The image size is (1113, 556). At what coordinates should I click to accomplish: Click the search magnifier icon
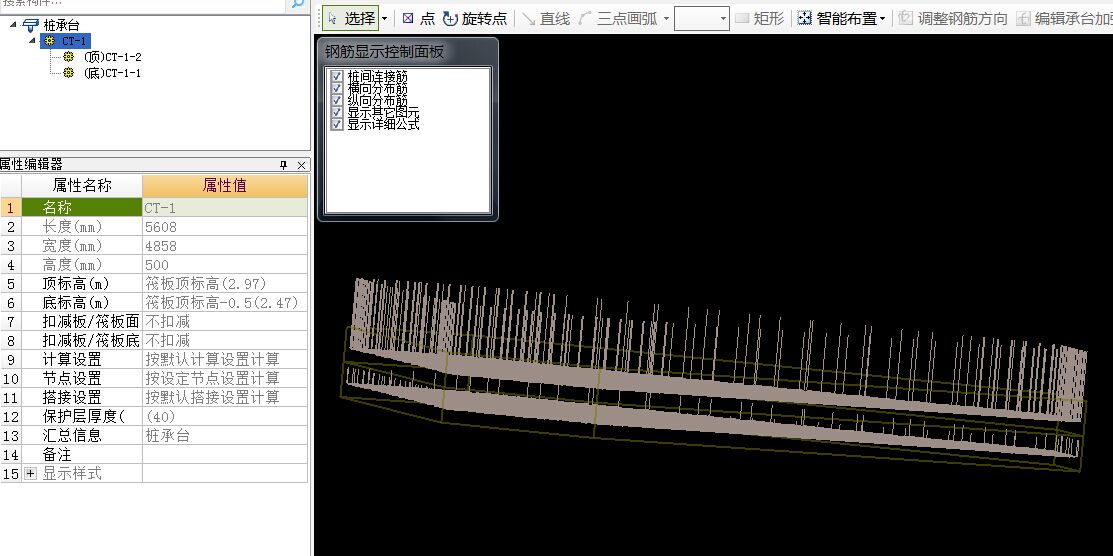click(x=296, y=4)
